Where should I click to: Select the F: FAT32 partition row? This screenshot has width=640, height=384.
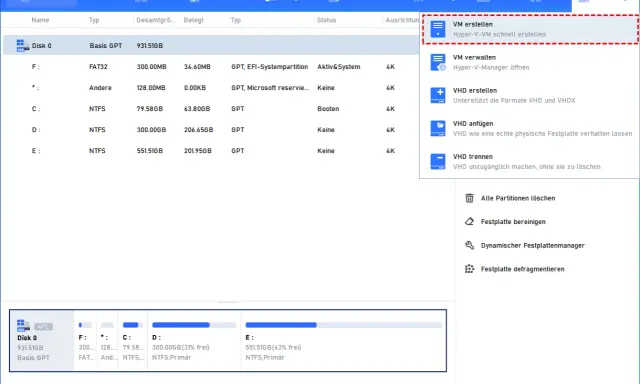pyautogui.click(x=211, y=67)
